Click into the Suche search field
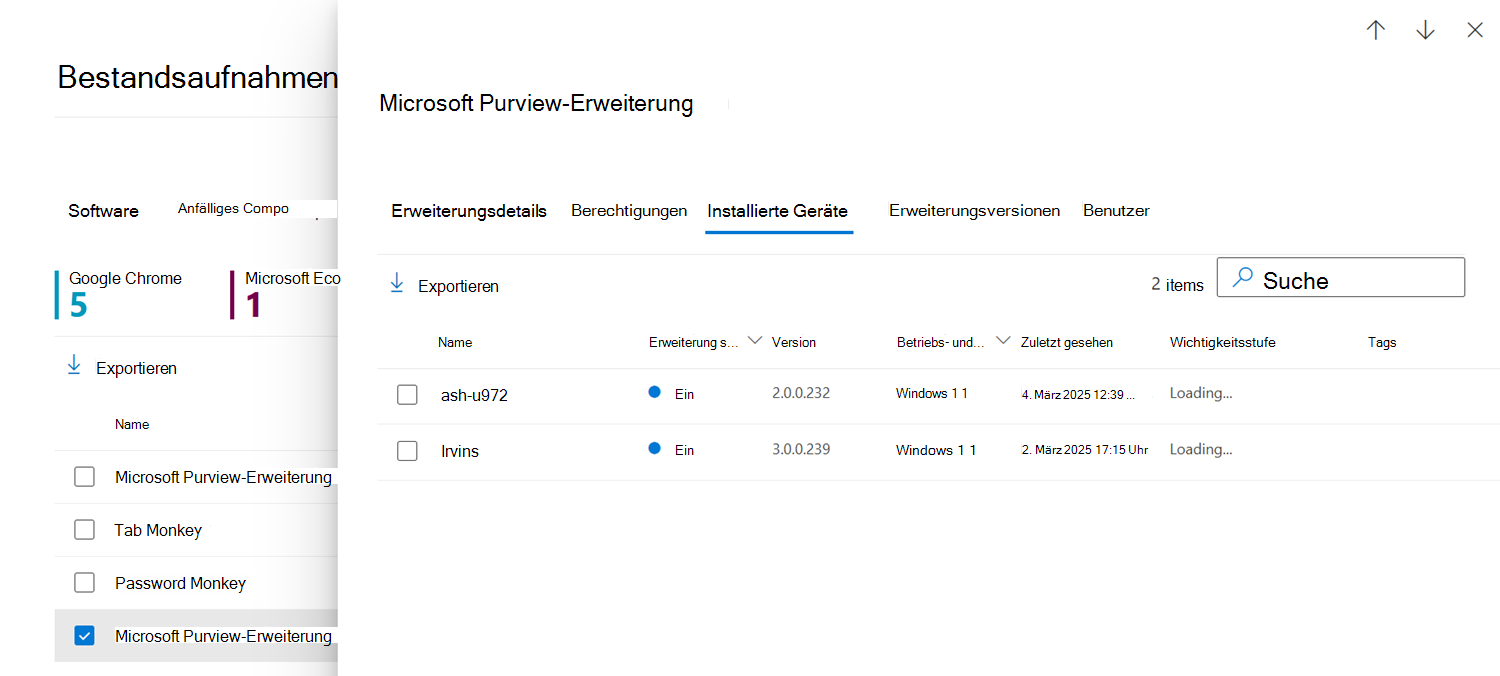This screenshot has height=676, width=1500. 1340,277
